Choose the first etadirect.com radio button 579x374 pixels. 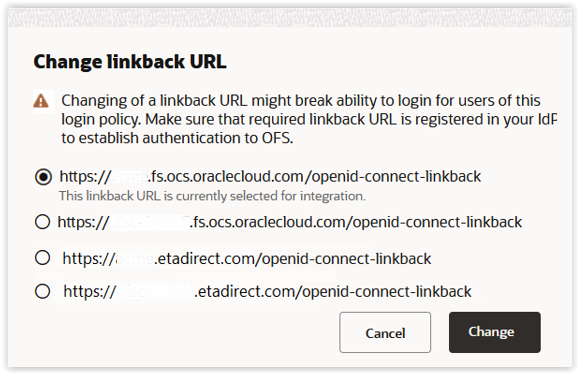point(42,258)
